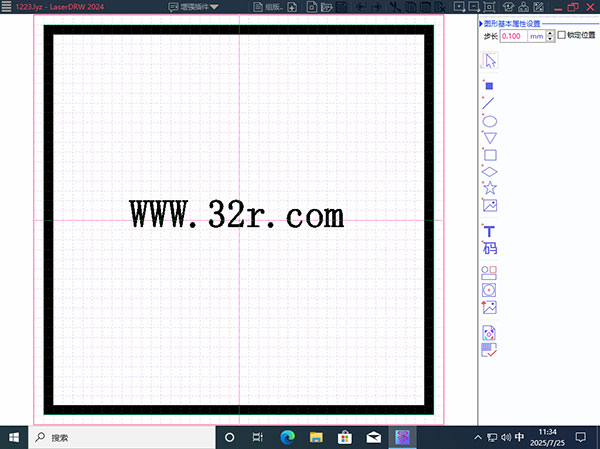Screen dimensions: 600x449
Task: Choose the ellipse shape tool
Action: click(x=490, y=121)
